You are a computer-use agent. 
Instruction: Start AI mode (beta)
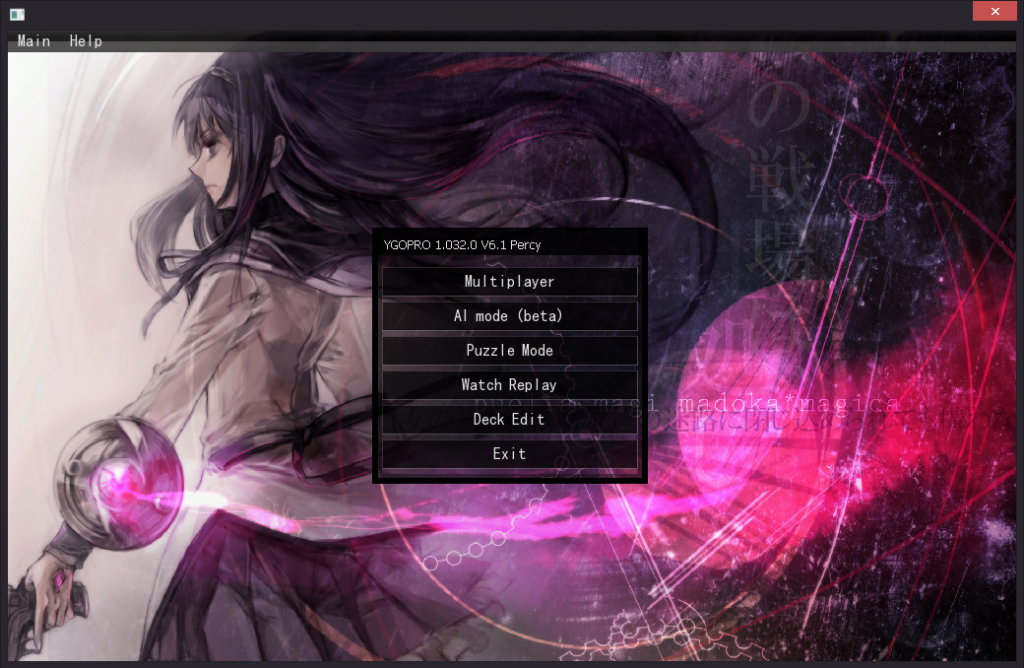coord(509,316)
